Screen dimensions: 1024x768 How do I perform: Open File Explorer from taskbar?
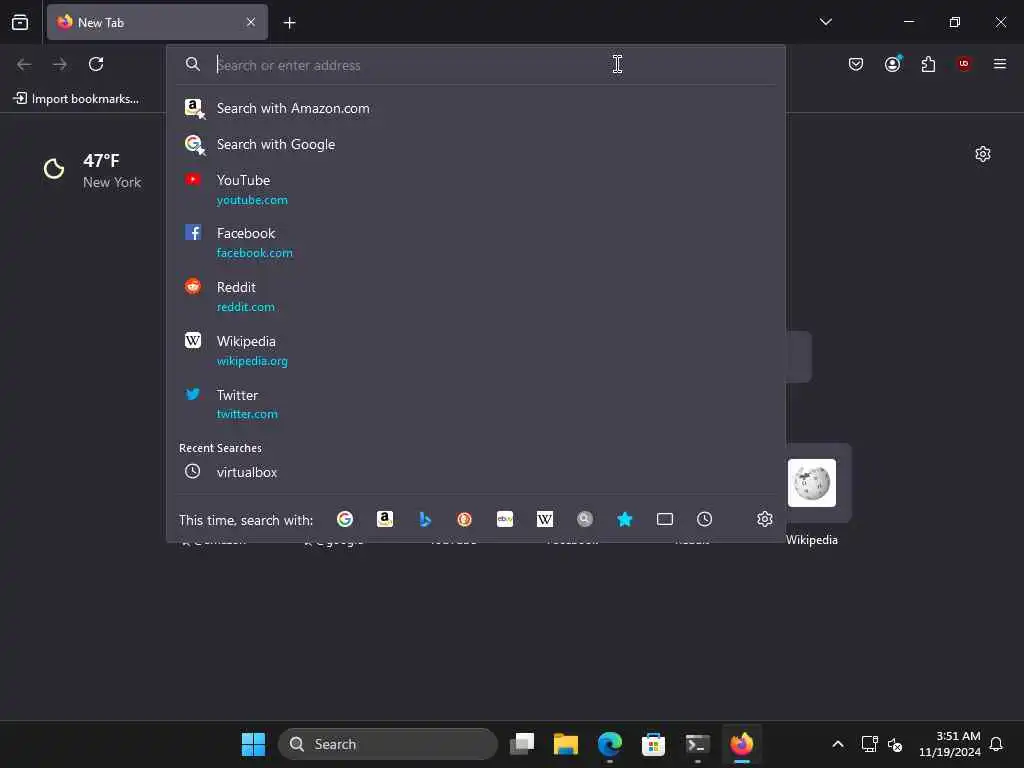566,744
